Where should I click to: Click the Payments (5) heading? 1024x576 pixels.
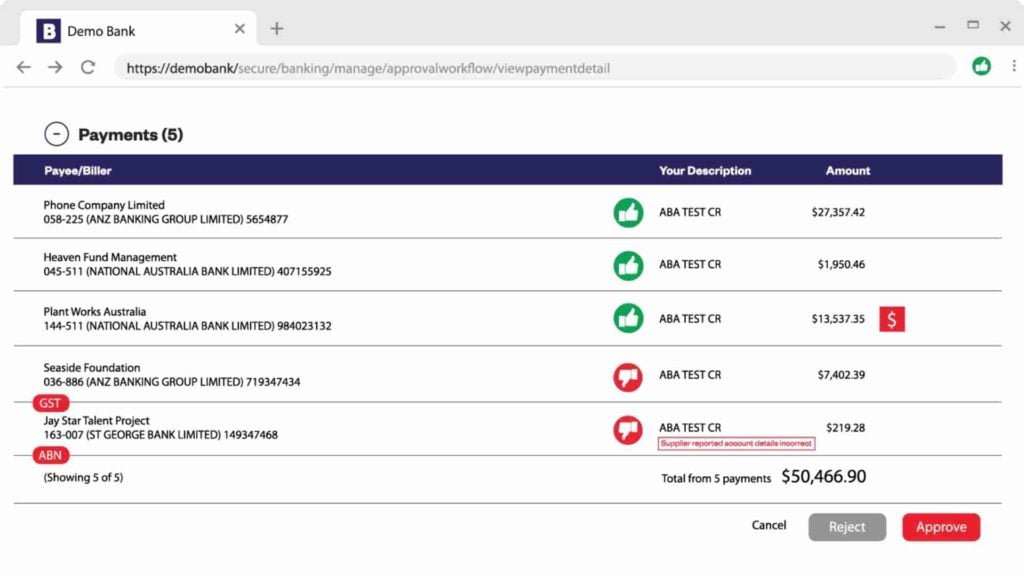(x=131, y=135)
